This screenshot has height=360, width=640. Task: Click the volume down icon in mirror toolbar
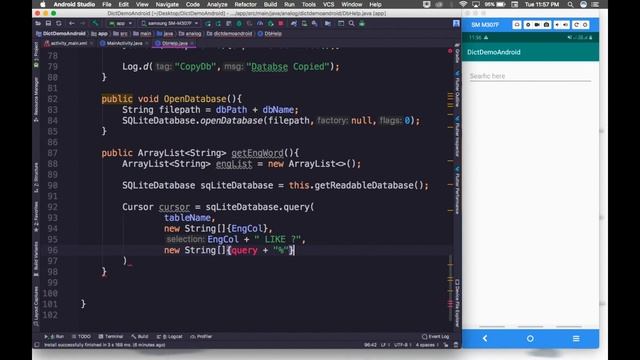point(557,25)
